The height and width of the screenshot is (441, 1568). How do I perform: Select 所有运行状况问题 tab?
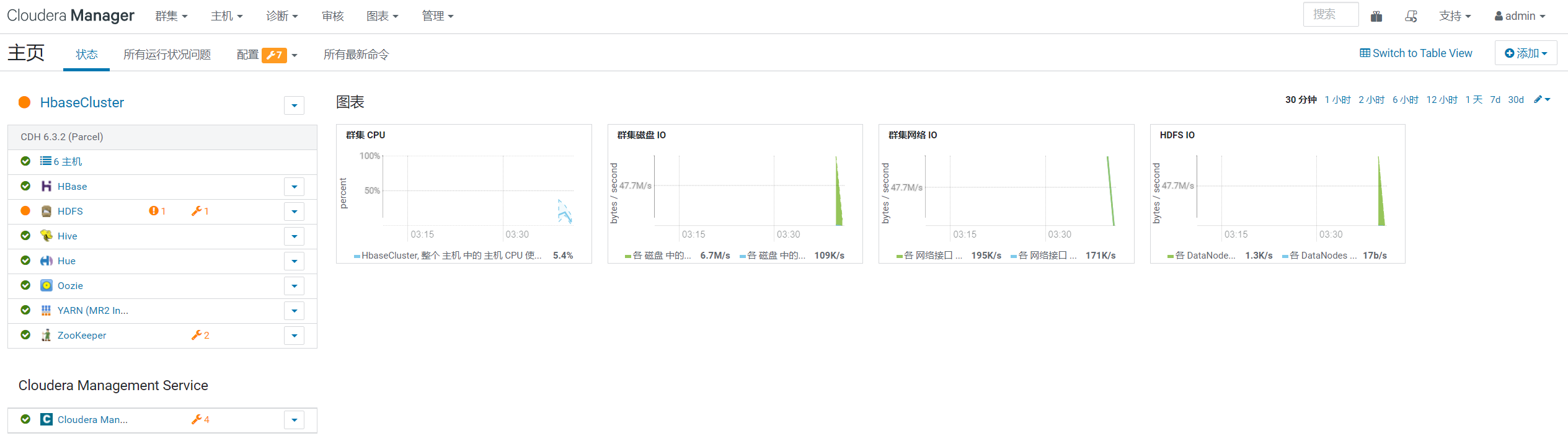point(167,55)
